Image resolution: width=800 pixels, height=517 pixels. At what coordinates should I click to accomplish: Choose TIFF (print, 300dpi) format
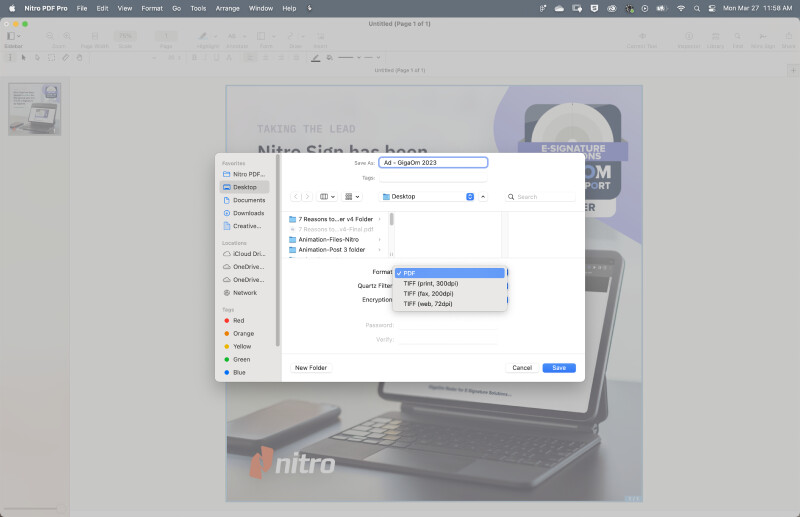431,283
